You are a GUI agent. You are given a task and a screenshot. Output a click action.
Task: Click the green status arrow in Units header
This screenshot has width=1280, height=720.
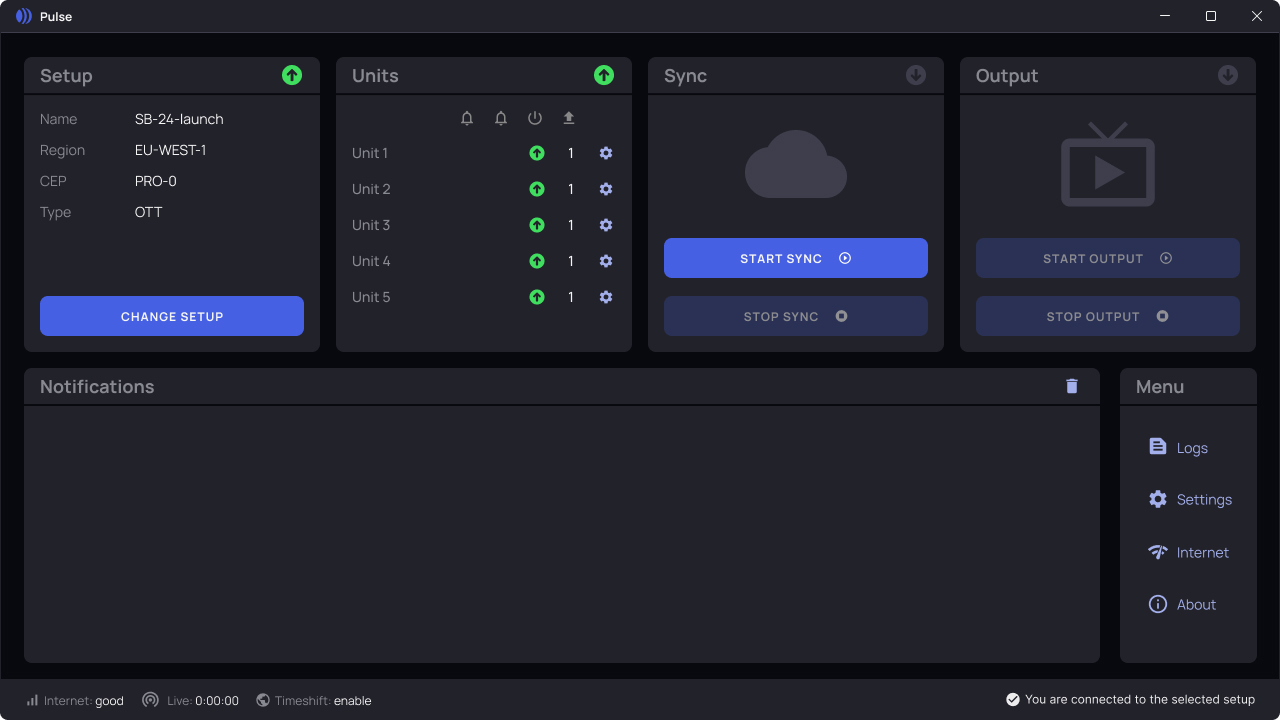[604, 75]
